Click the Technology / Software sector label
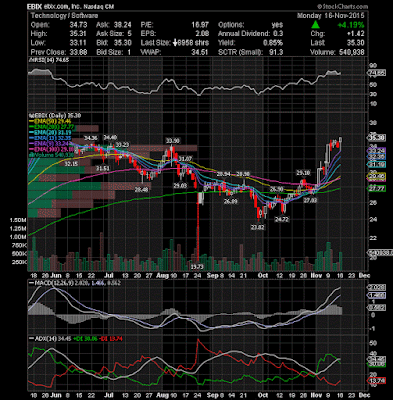Screen dimensions: 393x400 64,16
